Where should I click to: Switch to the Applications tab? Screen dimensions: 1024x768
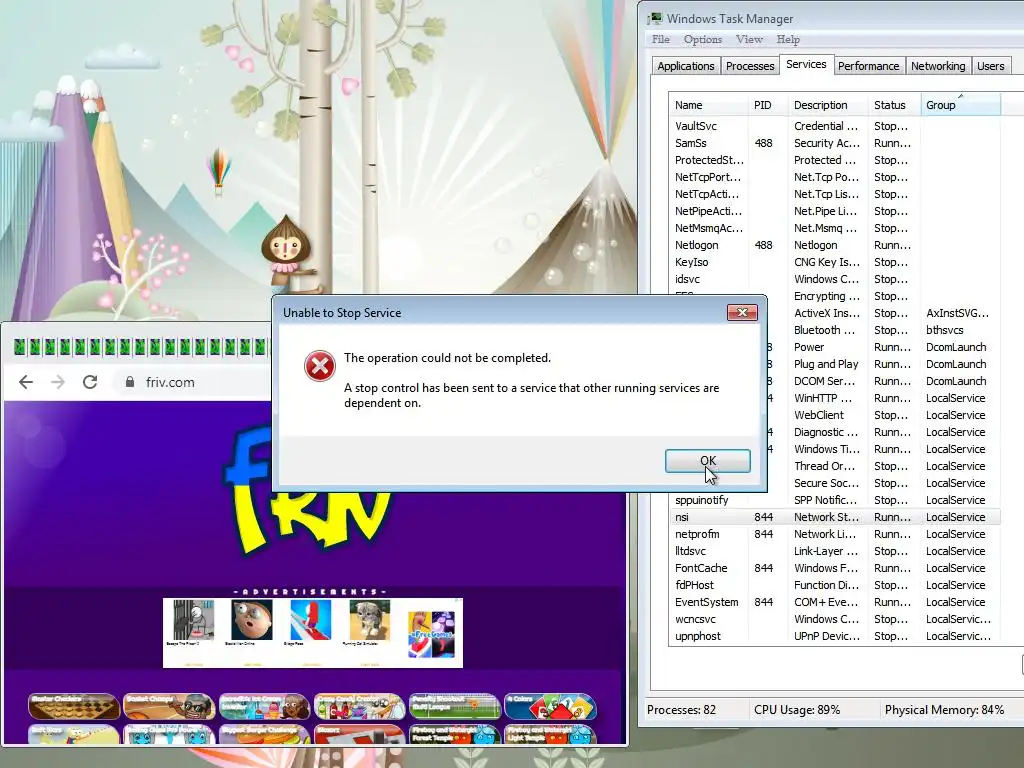pyautogui.click(x=686, y=66)
